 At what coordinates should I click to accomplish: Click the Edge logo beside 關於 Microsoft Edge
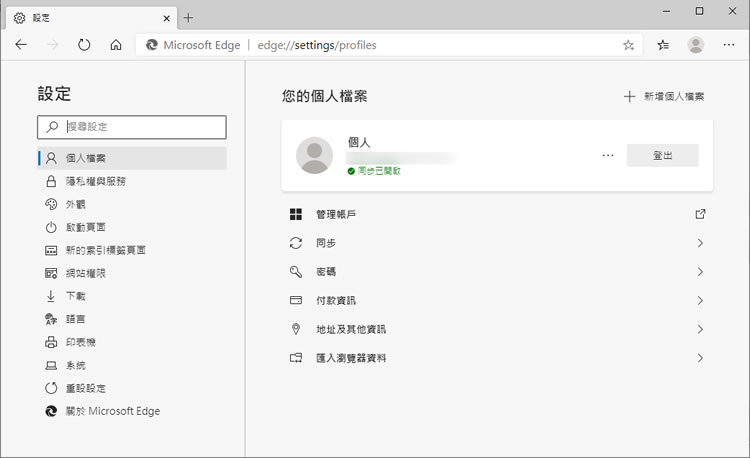pyautogui.click(x=51, y=411)
